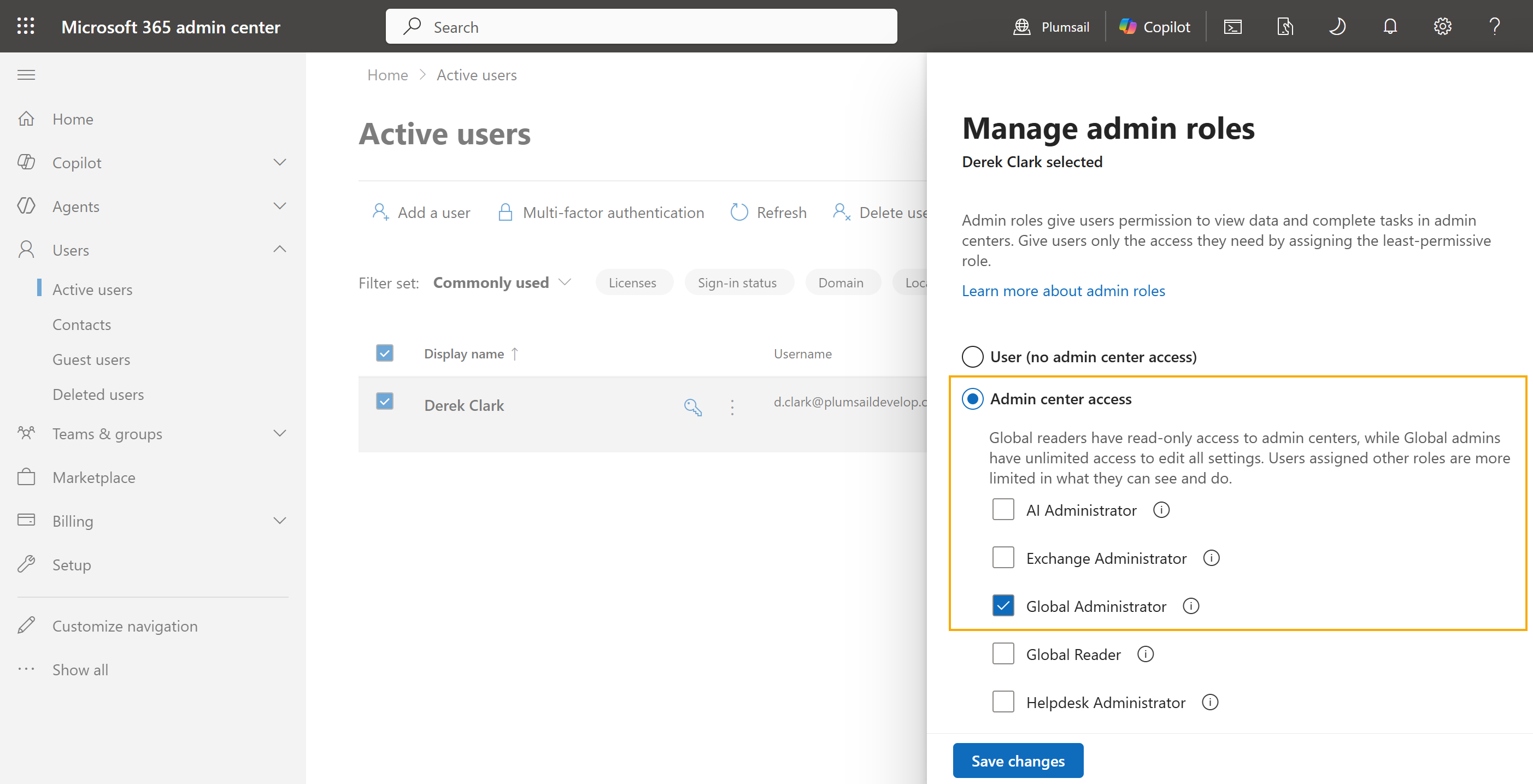Toggle dark mode moon icon
This screenshot has width=1533, height=784.
click(1337, 27)
